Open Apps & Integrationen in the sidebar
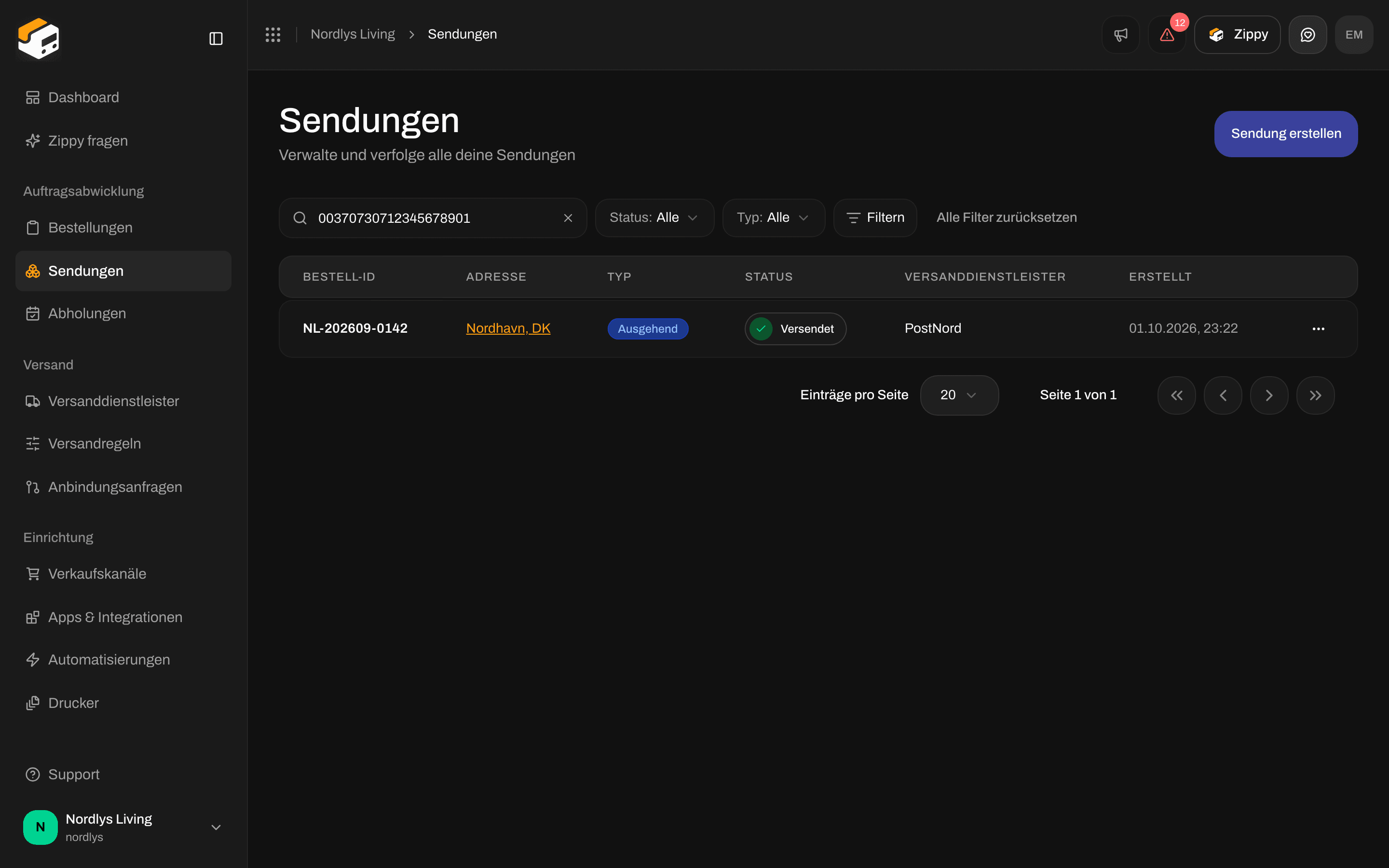1389x868 pixels. point(123,617)
